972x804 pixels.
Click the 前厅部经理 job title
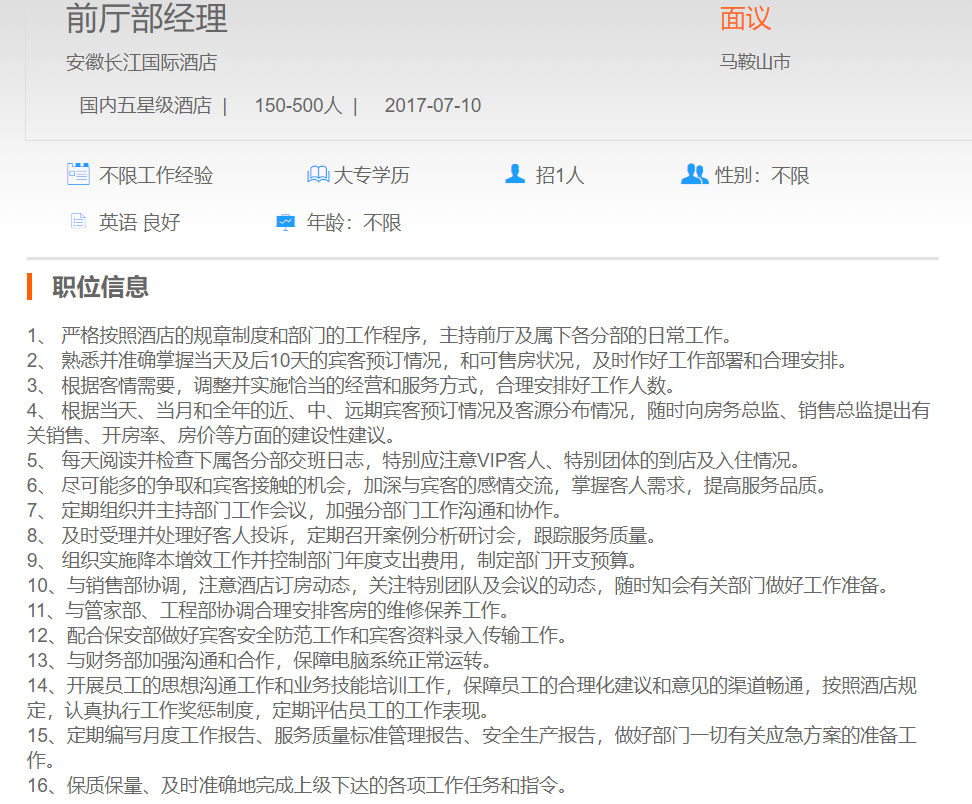pos(146,18)
